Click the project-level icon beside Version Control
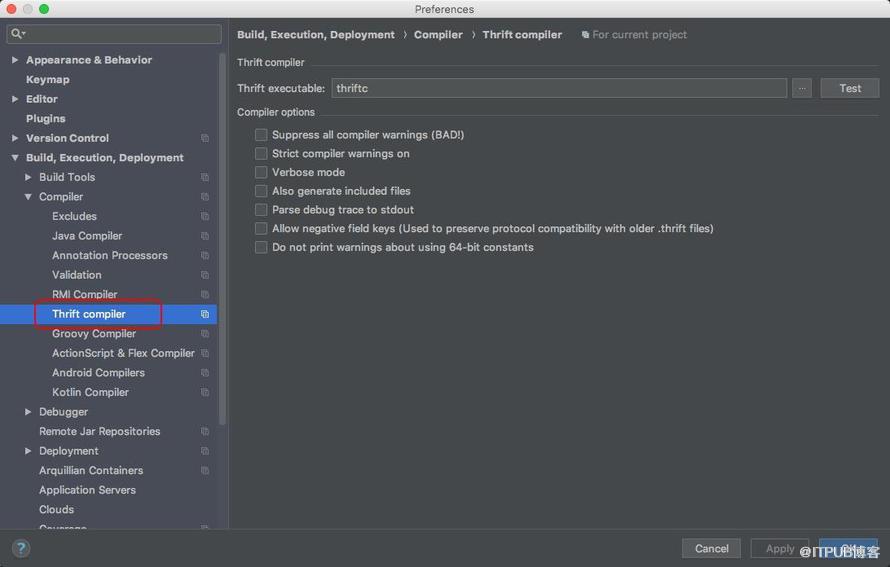 point(205,138)
